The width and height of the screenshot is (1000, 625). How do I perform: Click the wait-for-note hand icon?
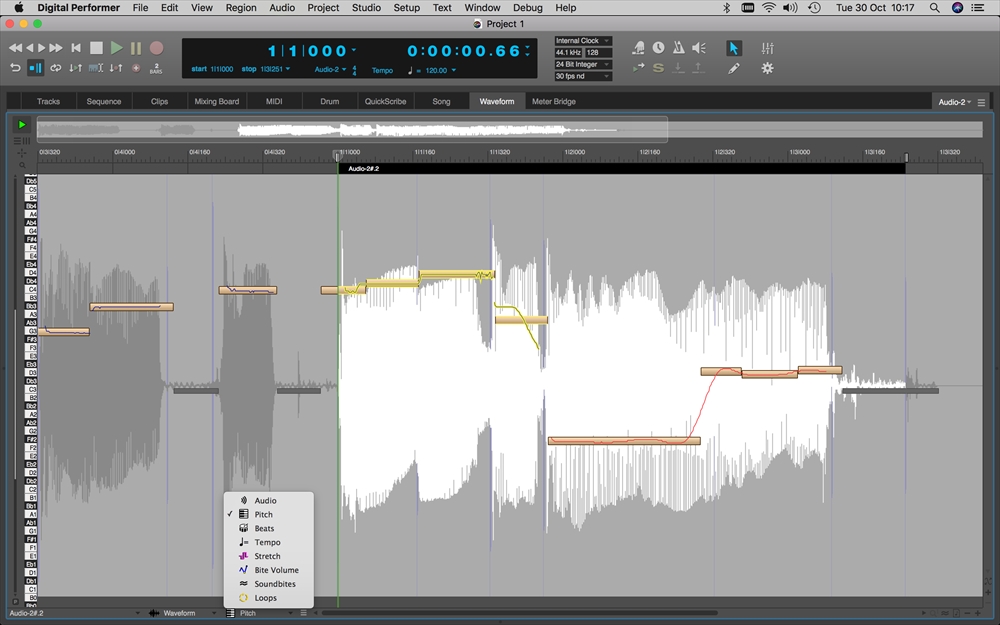pyautogui.click(x=638, y=48)
